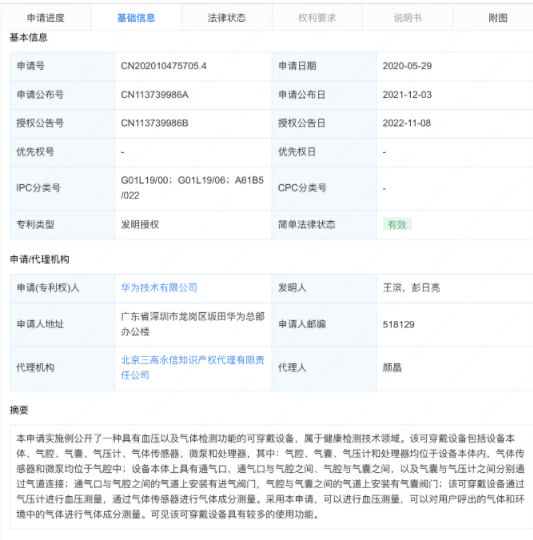Screen dimensions: 533x540
Task: Open the 权利要求 tab
Action: [317, 18]
